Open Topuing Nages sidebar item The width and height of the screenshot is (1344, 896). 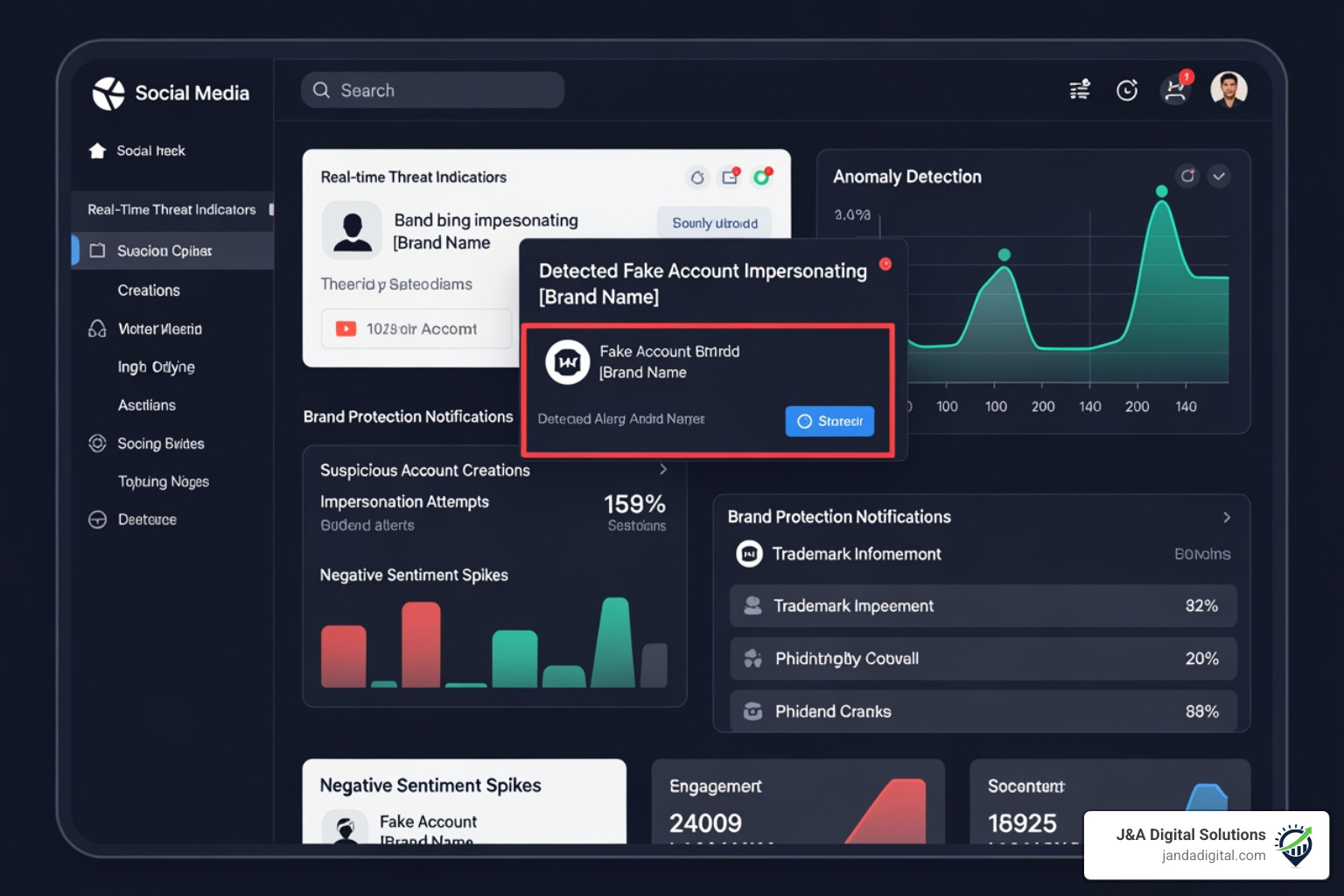point(164,482)
